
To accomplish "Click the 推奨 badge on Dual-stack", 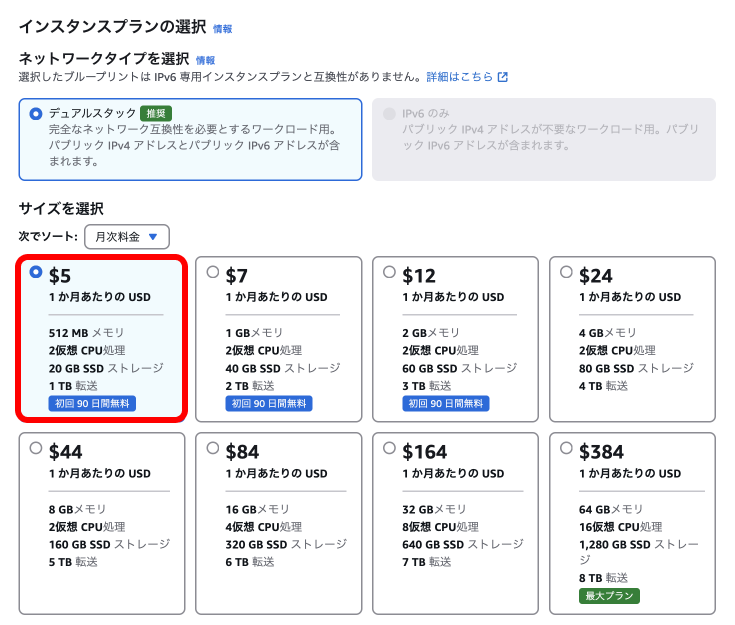I will [156, 113].
